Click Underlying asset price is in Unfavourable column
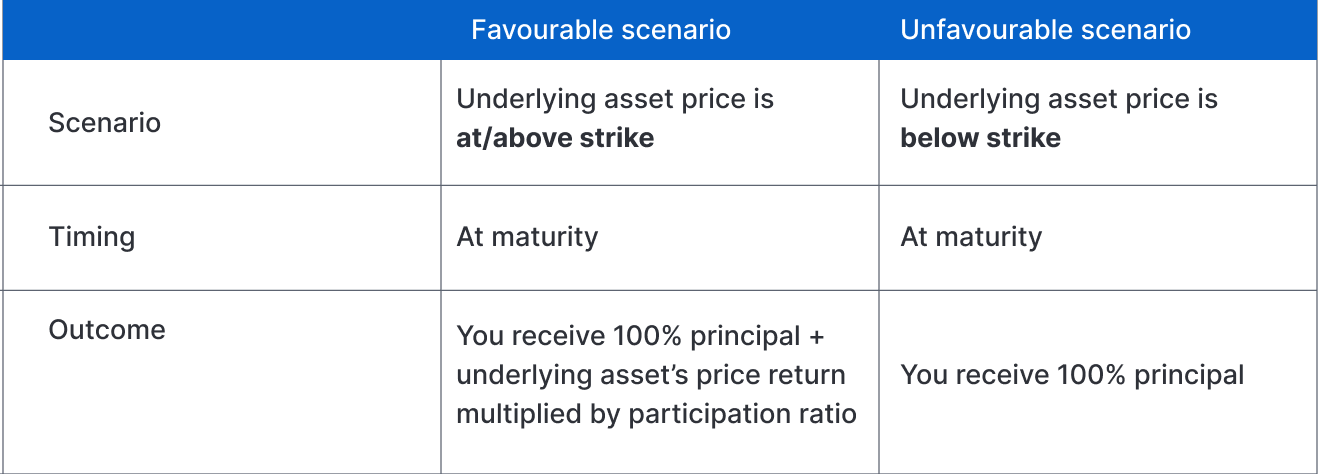 point(1059,100)
